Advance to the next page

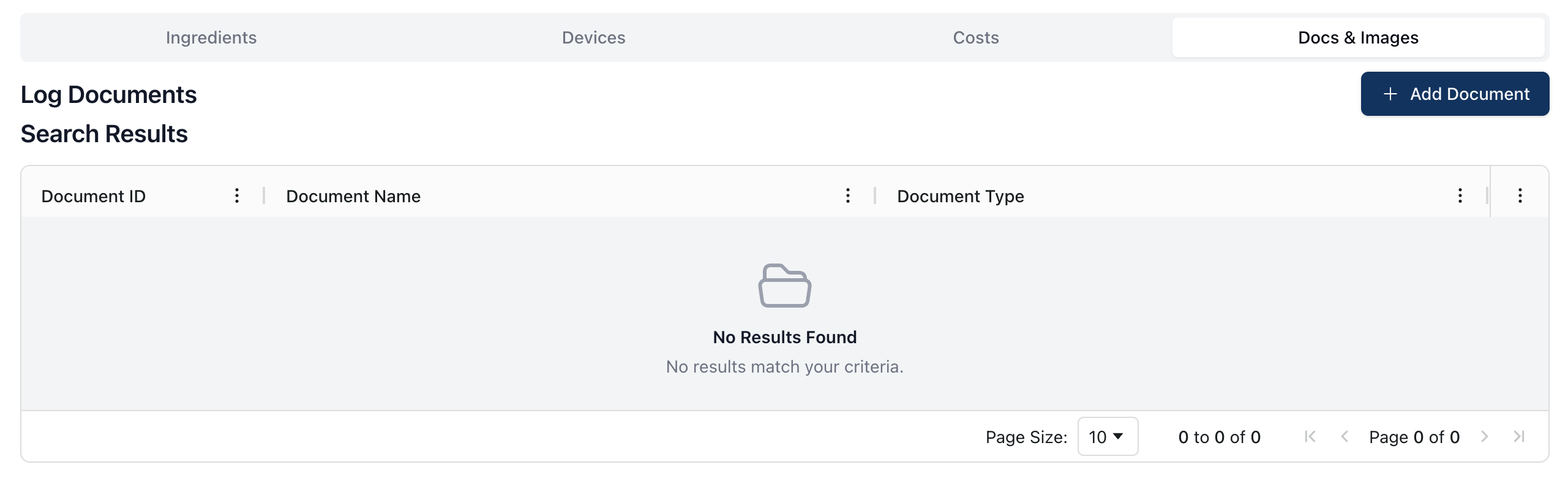(1484, 437)
